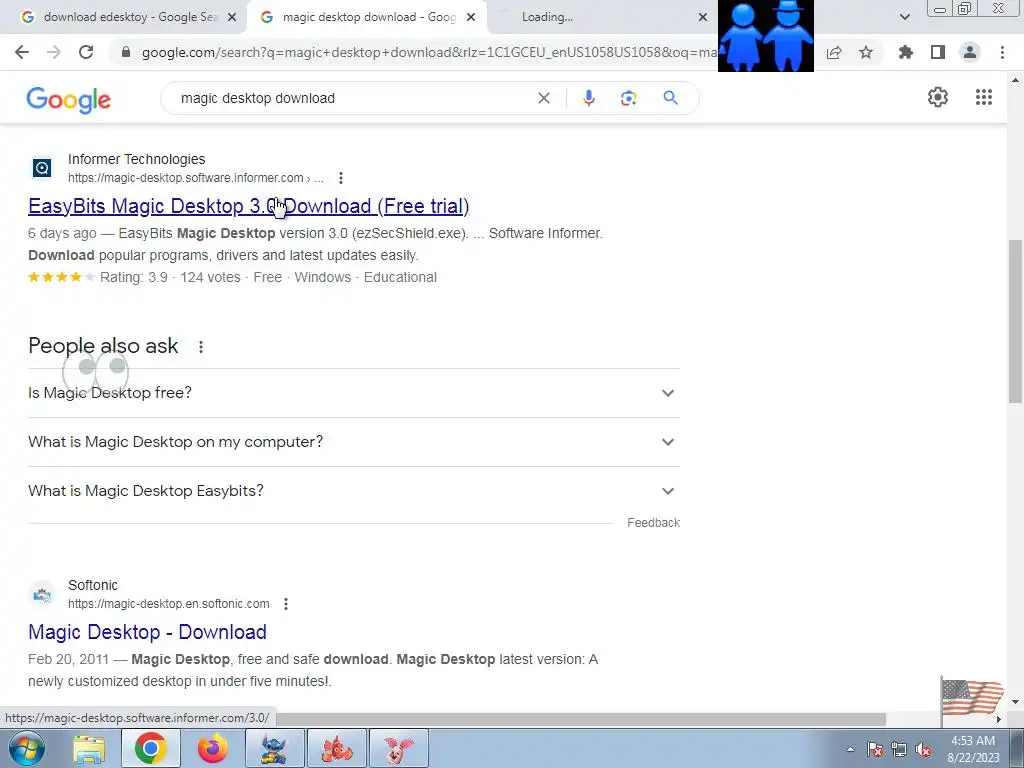This screenshot has width=1024, height=768.
Task: Click the magic-desktop.en.softonic.com URL text
Action: (x=168, y=603)
